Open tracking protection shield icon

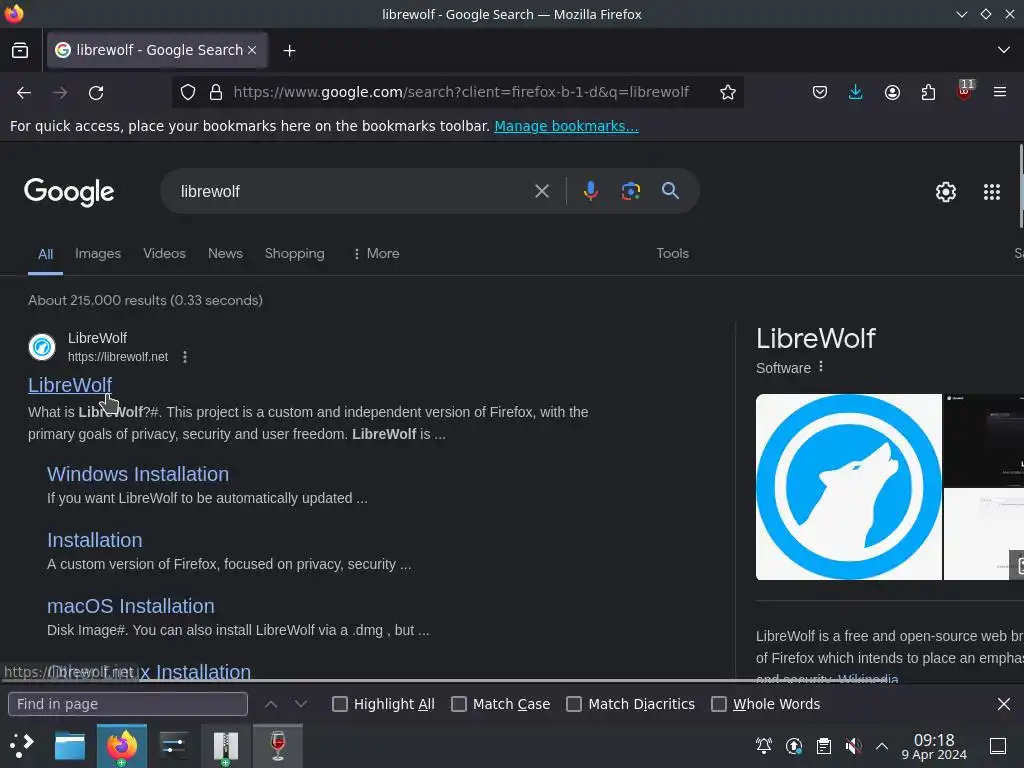188,93
